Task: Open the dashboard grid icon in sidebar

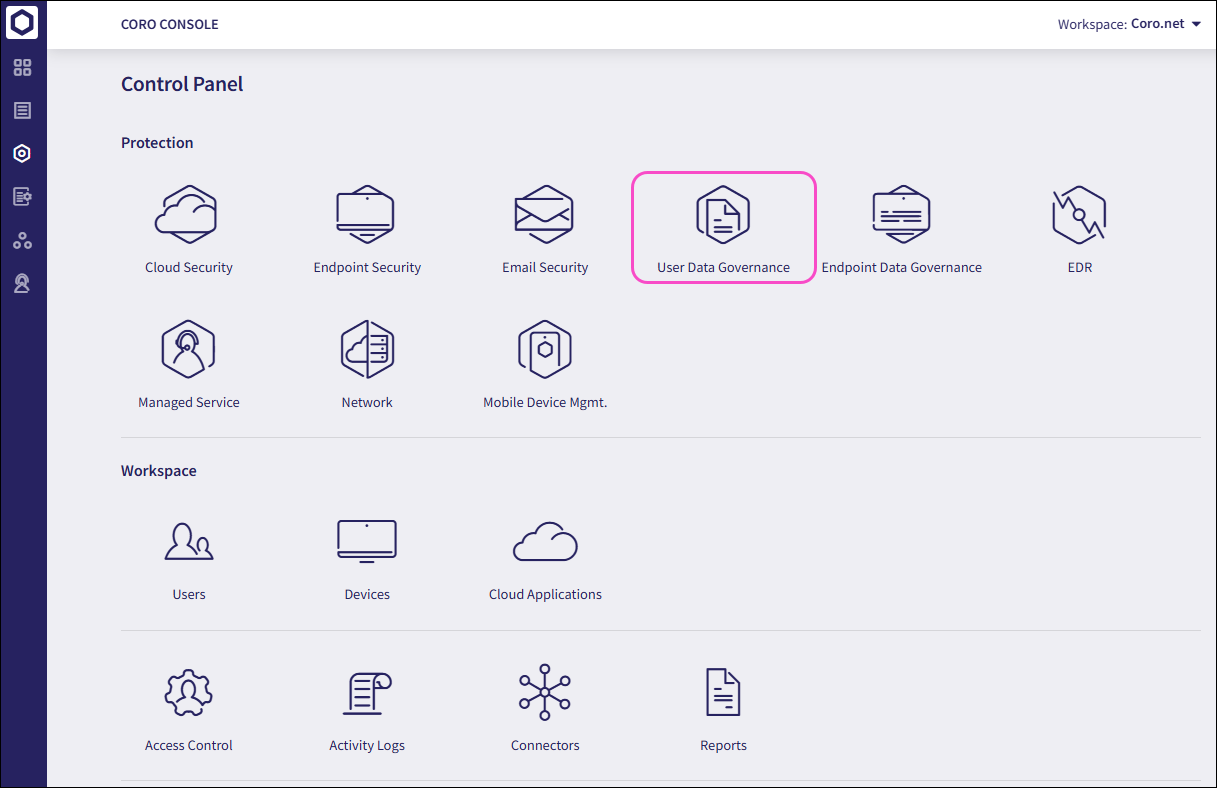Action: click(22, 68)
